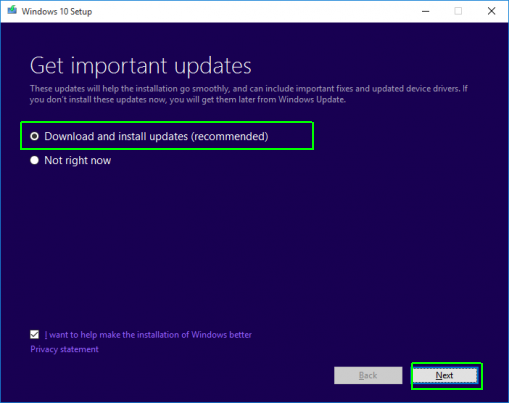This screenshot has height=403, width=509.
Task: Minimize the Windows 10 Setup window
Action: 426,11
